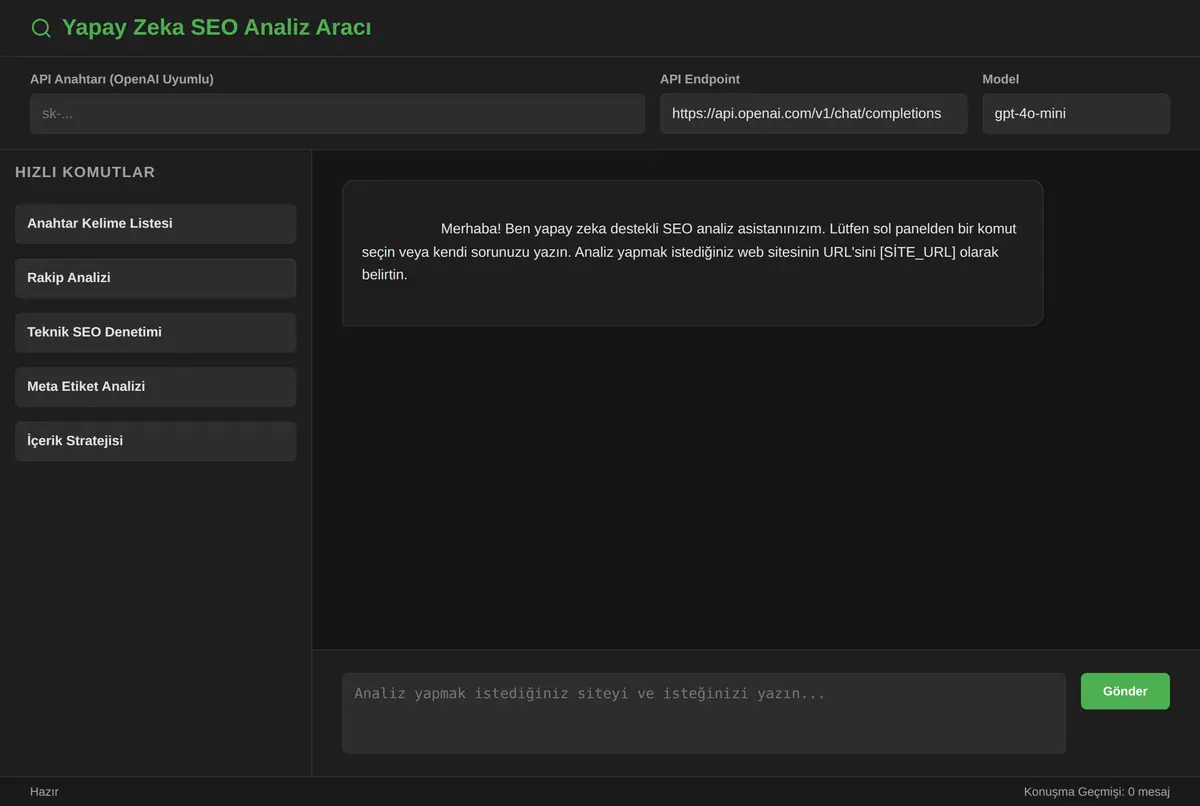Send the message with the Gönder button
This screenshot has width=1200, height=806.
point(1125,691)
